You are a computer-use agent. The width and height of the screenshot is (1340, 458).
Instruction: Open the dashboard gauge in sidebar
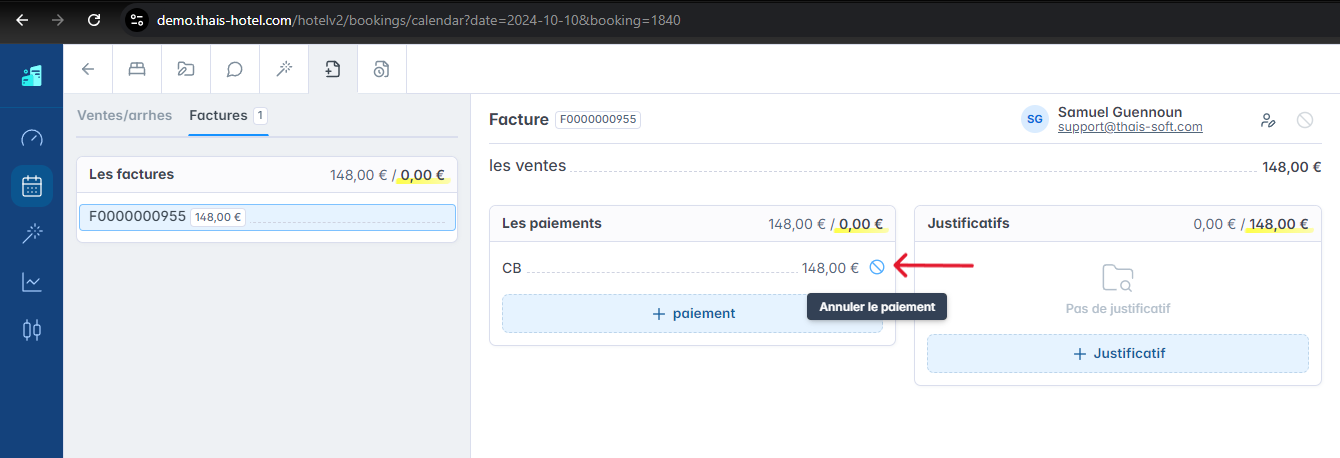pyautogui.click(x=32, y=138)
